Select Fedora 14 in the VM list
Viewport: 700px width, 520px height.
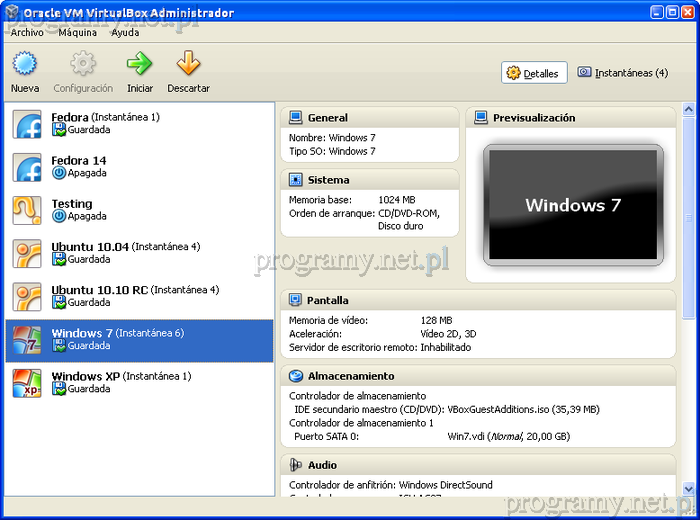pyautogui.click(x=79, y=161)
